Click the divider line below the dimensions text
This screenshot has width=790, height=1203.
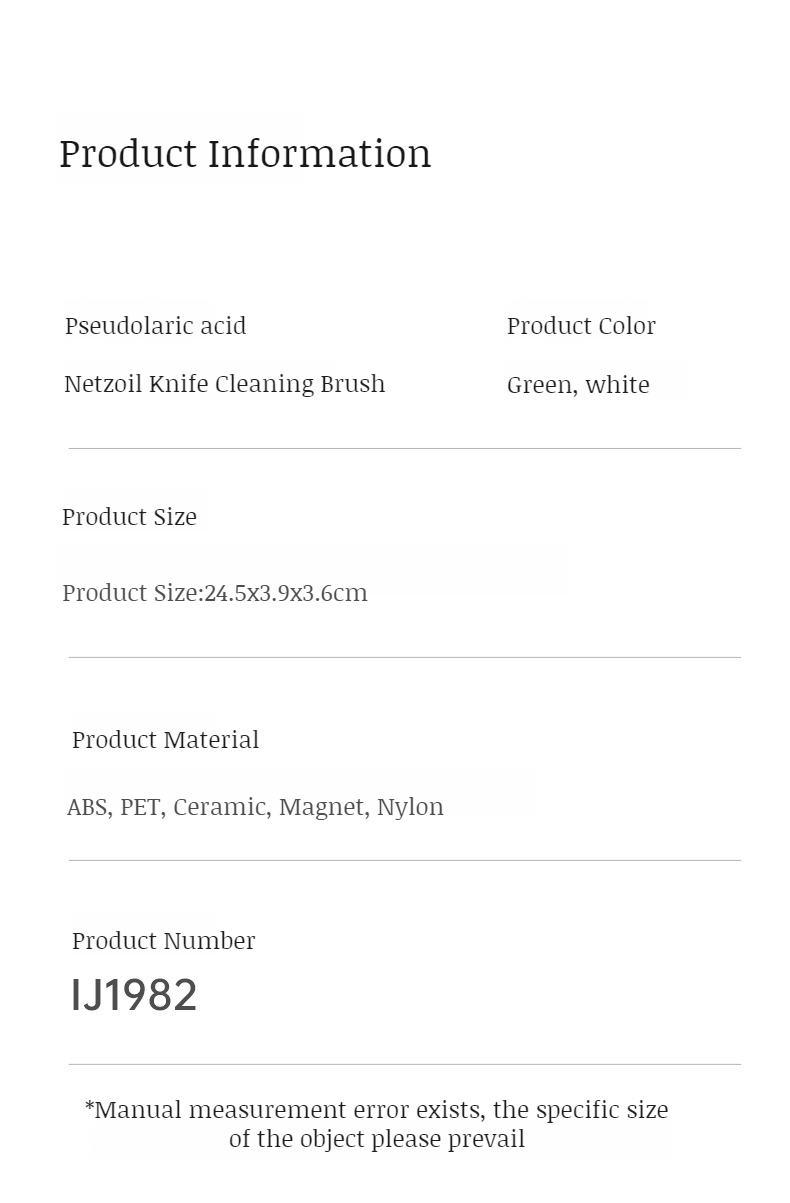coord(404,657)
